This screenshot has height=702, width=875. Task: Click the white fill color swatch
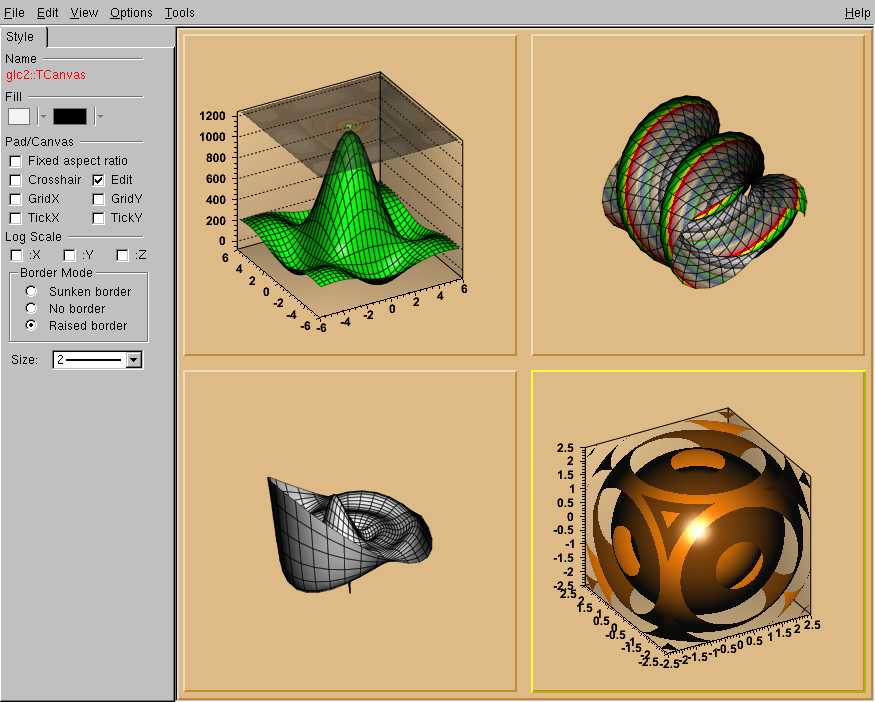(19, 116)
